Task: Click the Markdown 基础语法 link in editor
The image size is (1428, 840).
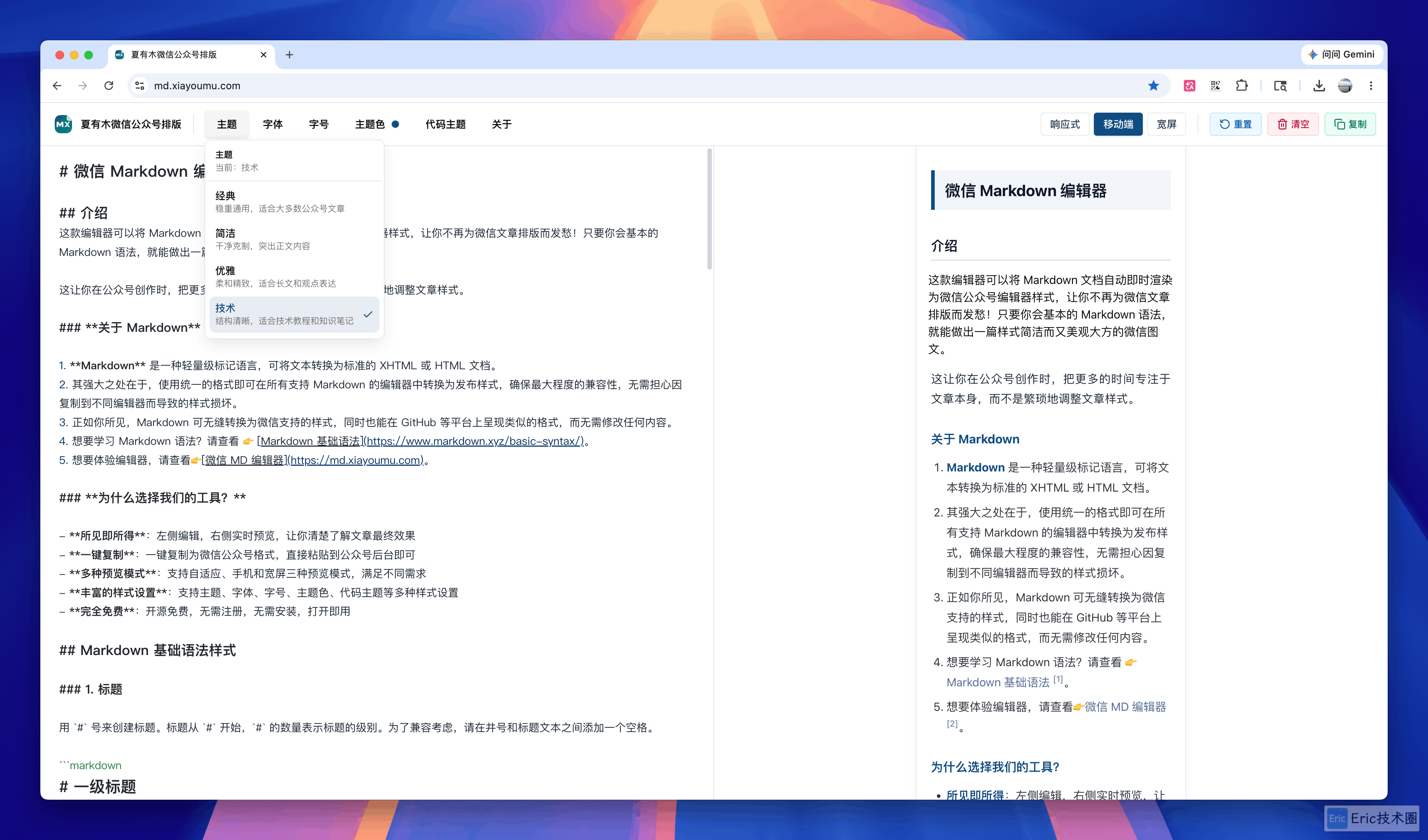Action: point(420,441)
